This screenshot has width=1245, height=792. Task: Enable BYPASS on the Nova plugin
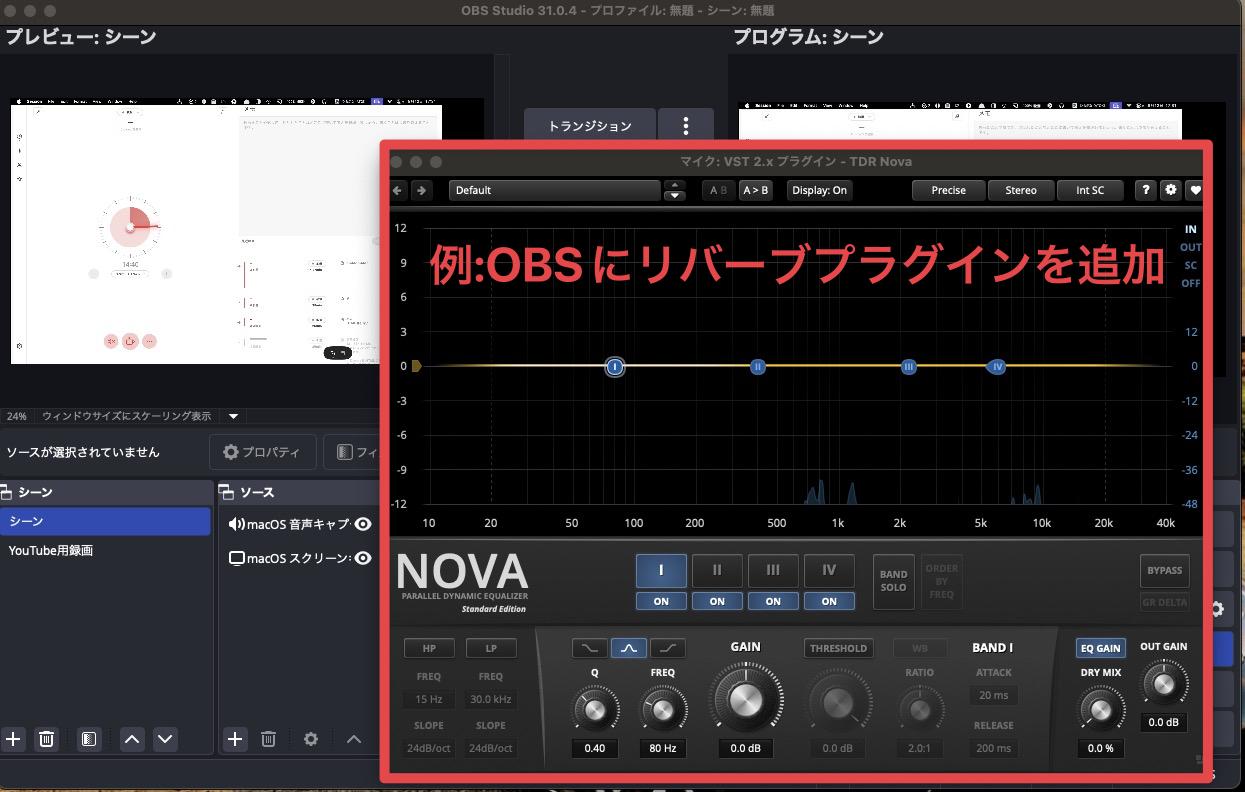tap(1164, 570)
